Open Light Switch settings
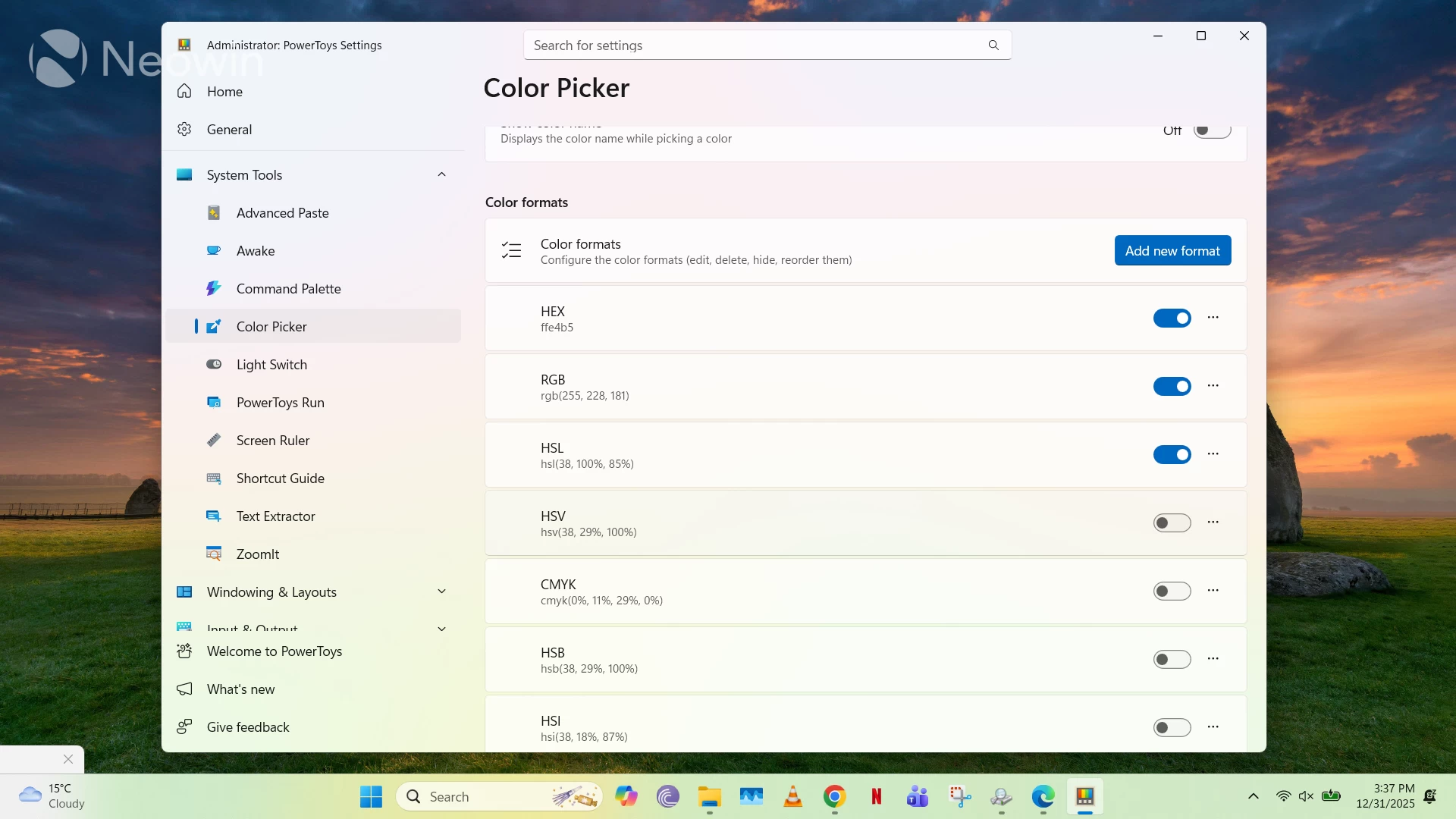1456x819 pixels. point(312,365)
